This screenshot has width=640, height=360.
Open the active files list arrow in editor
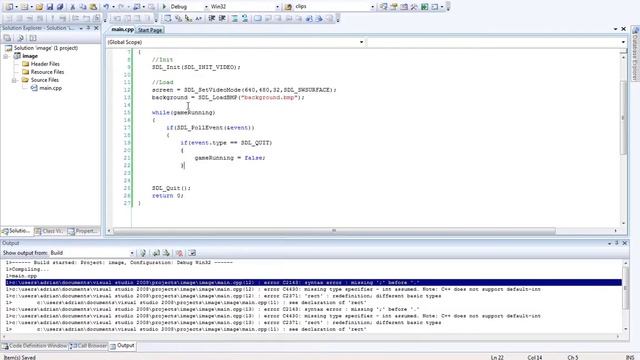point(615,29)
